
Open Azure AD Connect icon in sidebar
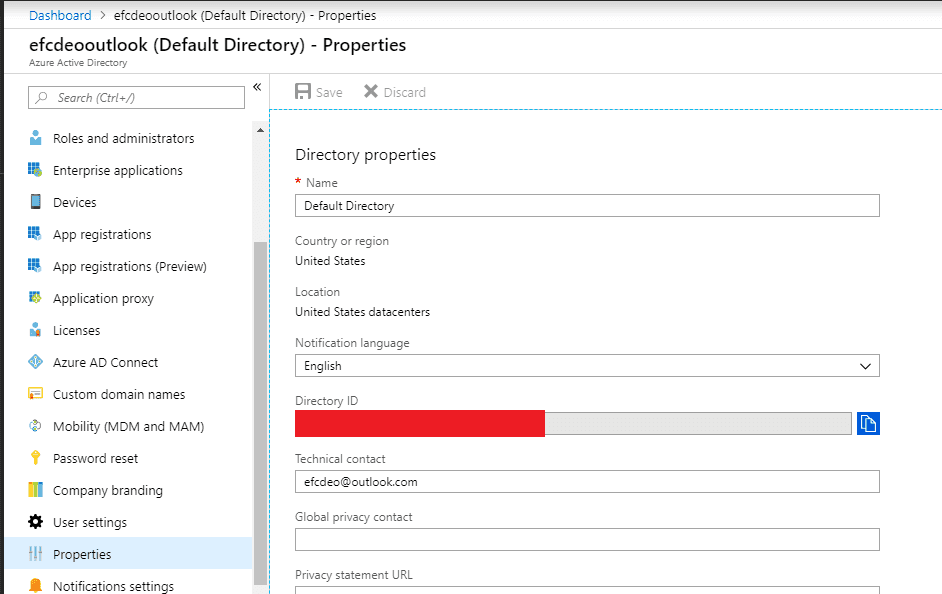(x=35, y=362)
